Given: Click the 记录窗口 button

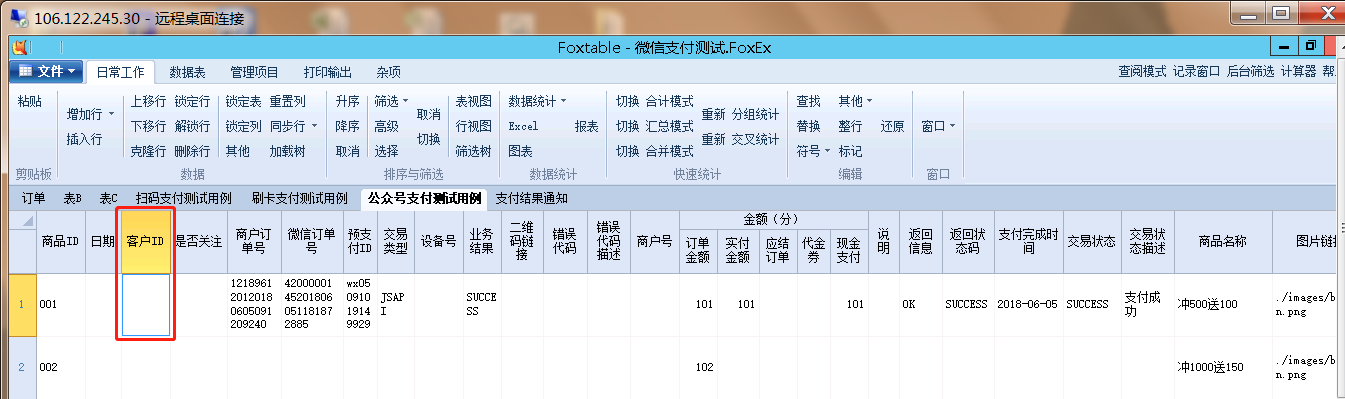Looking at the screenshot, I should (x=1196, y=72).
